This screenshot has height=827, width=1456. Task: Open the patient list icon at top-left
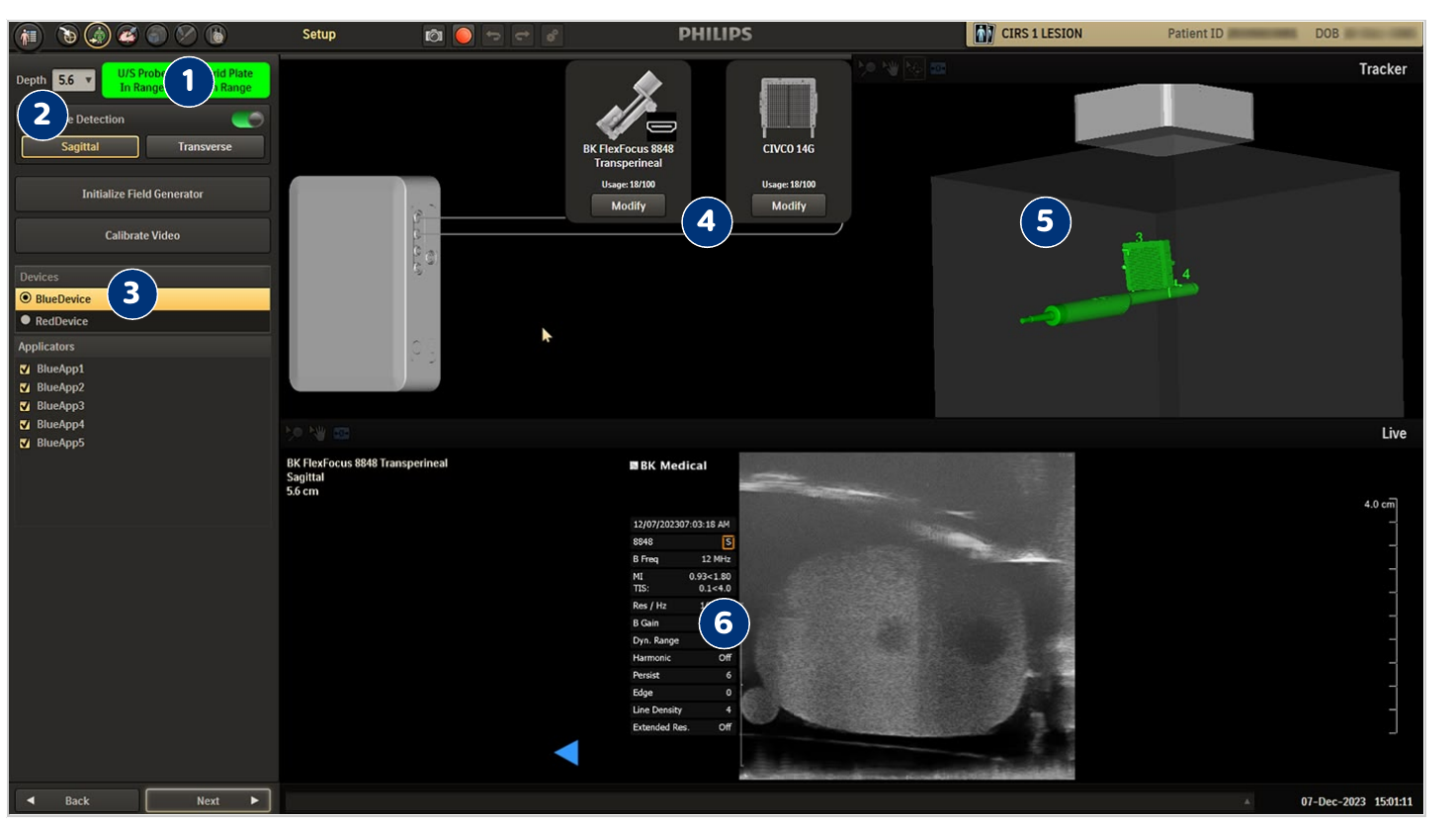coord(29,36)
